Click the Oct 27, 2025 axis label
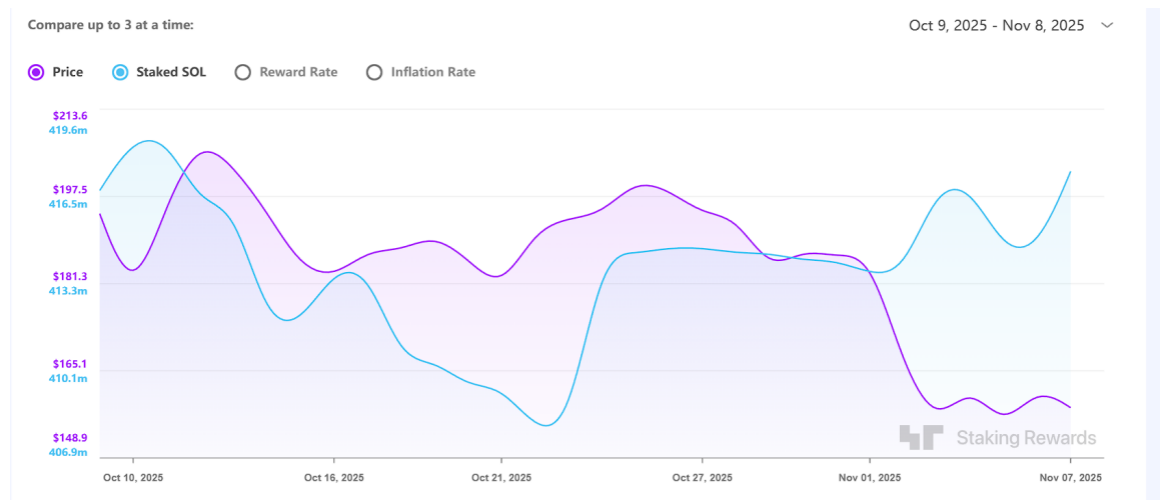 tap(703, 477)
